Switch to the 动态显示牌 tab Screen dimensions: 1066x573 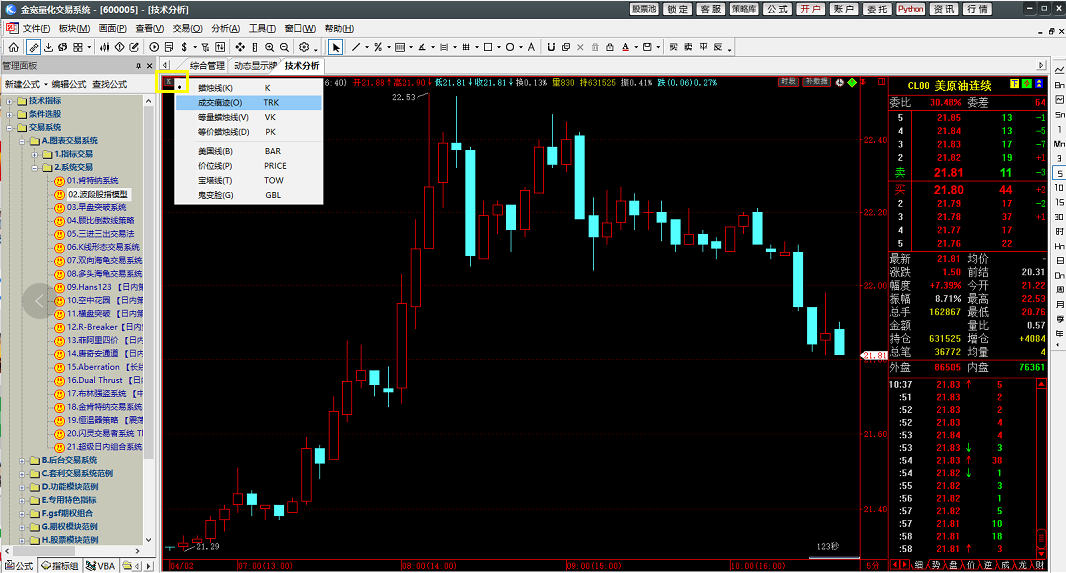[x=256, y=66]
